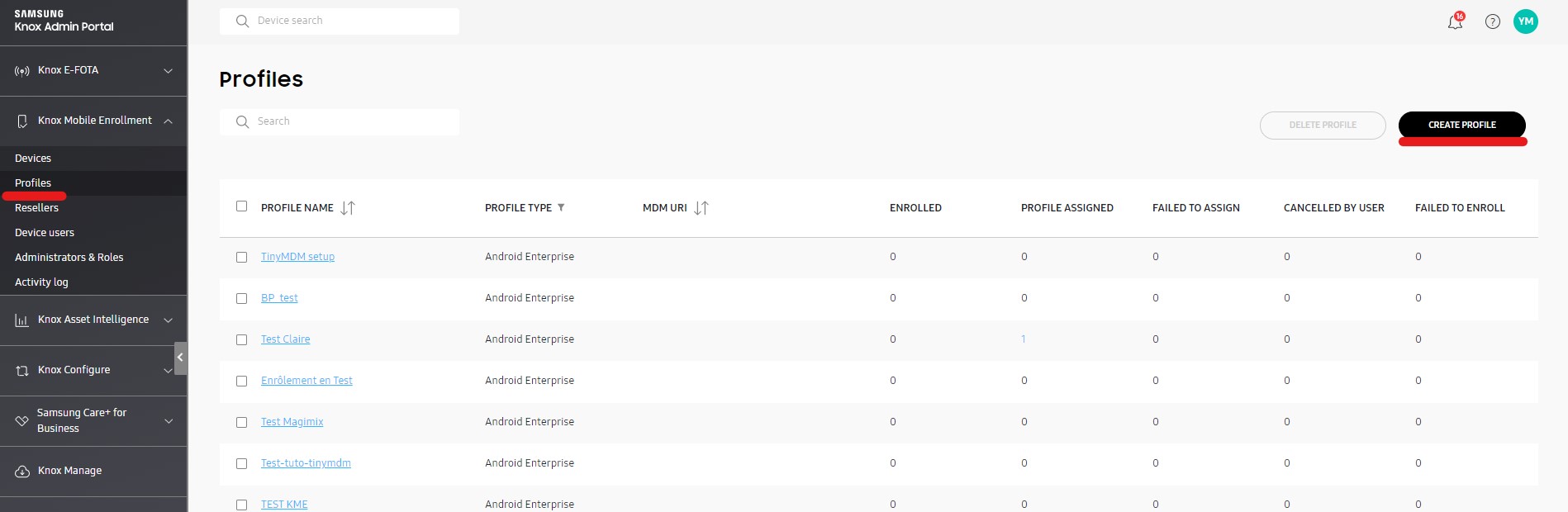1568x512 pixels.
Task: Open the help question mark icon
Action: pos(1493,21)
